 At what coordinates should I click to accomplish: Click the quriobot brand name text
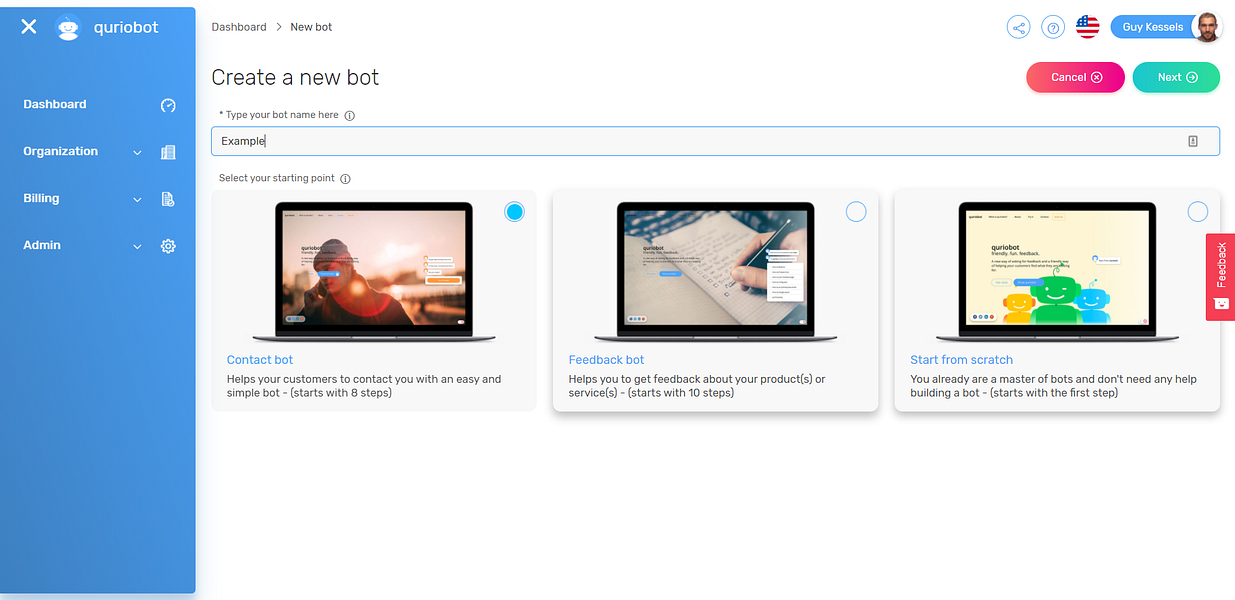(126, 28)
